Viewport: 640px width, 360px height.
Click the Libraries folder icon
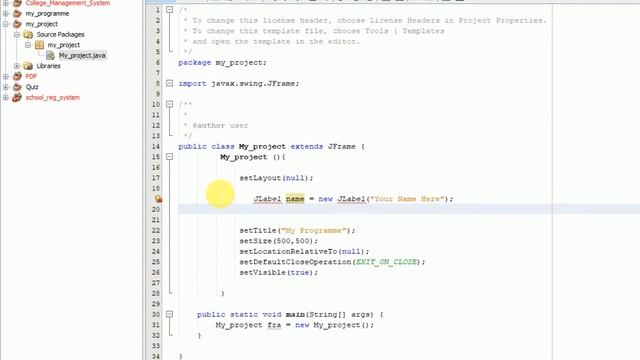coord(28,66)
